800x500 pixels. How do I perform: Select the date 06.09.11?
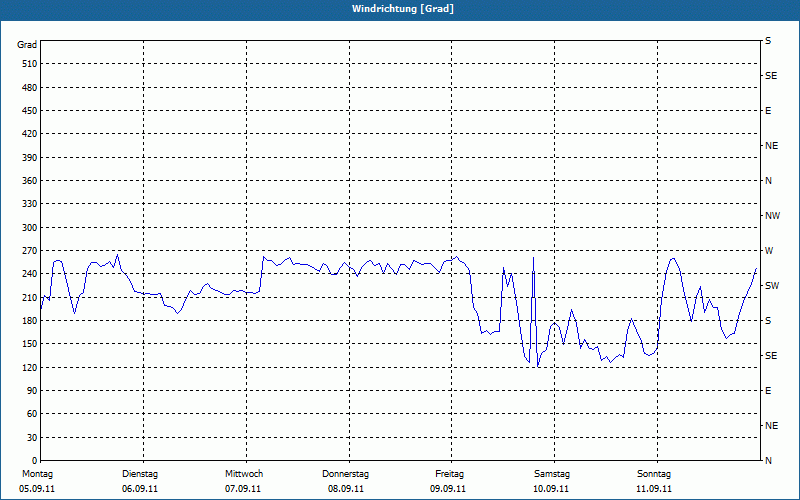click(x=140, y=489)
